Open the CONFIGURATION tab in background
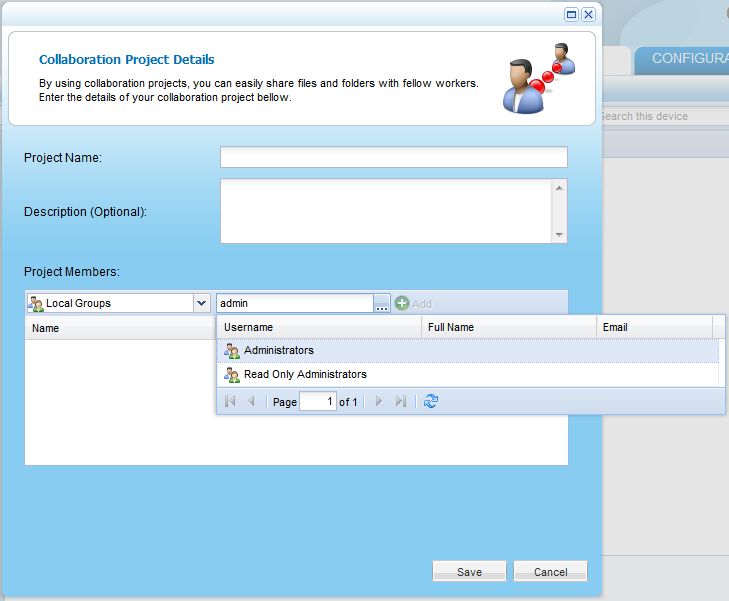 683,59
